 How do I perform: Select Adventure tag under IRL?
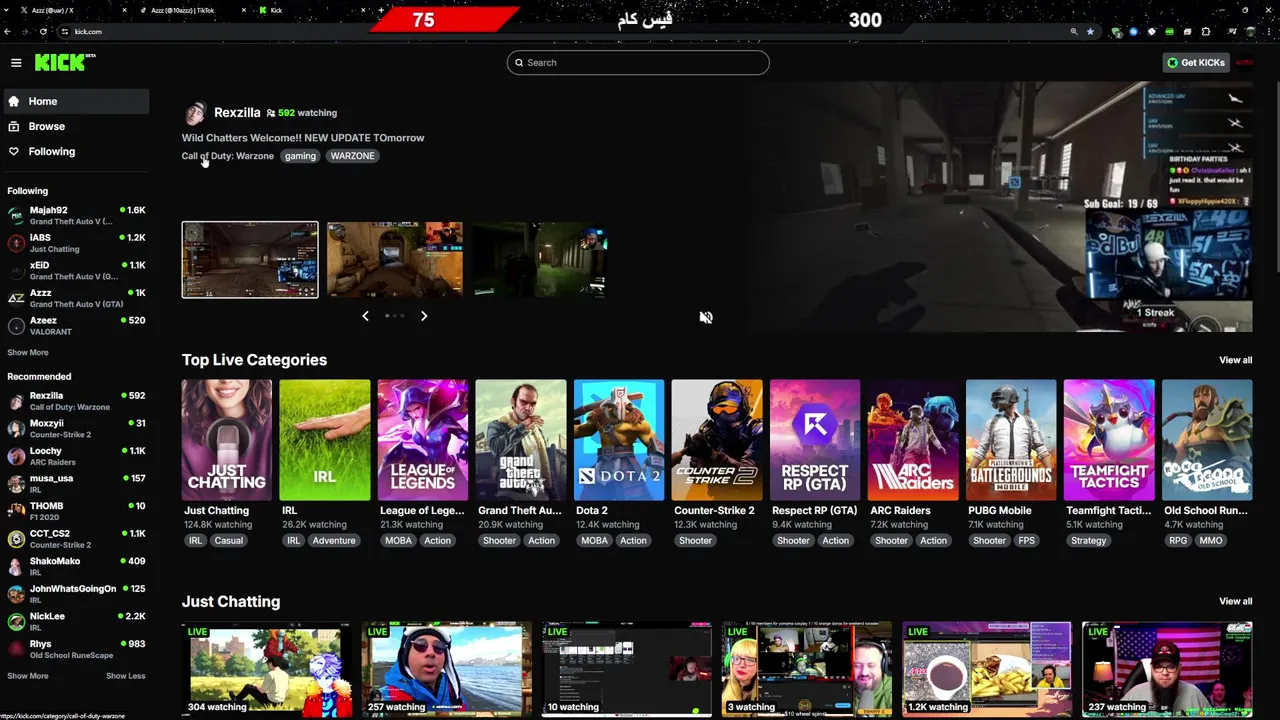pos(334,541)
